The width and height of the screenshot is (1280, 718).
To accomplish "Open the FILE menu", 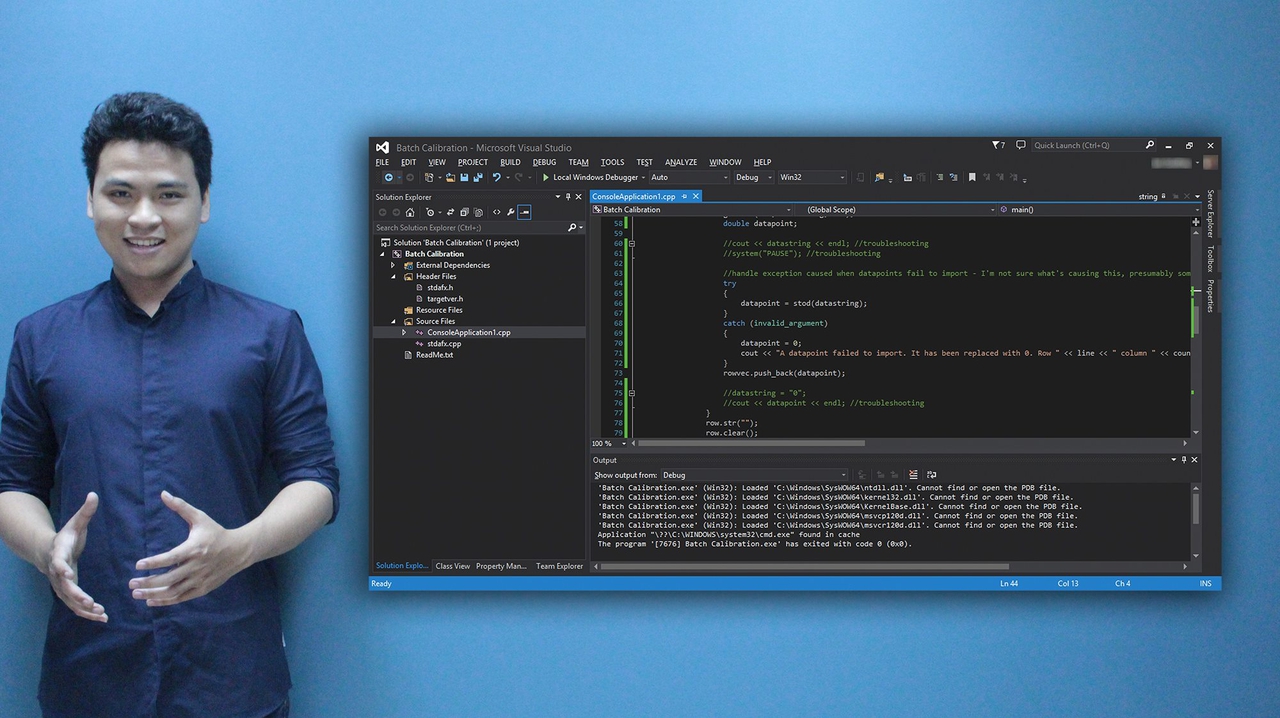I will point(382,162).
